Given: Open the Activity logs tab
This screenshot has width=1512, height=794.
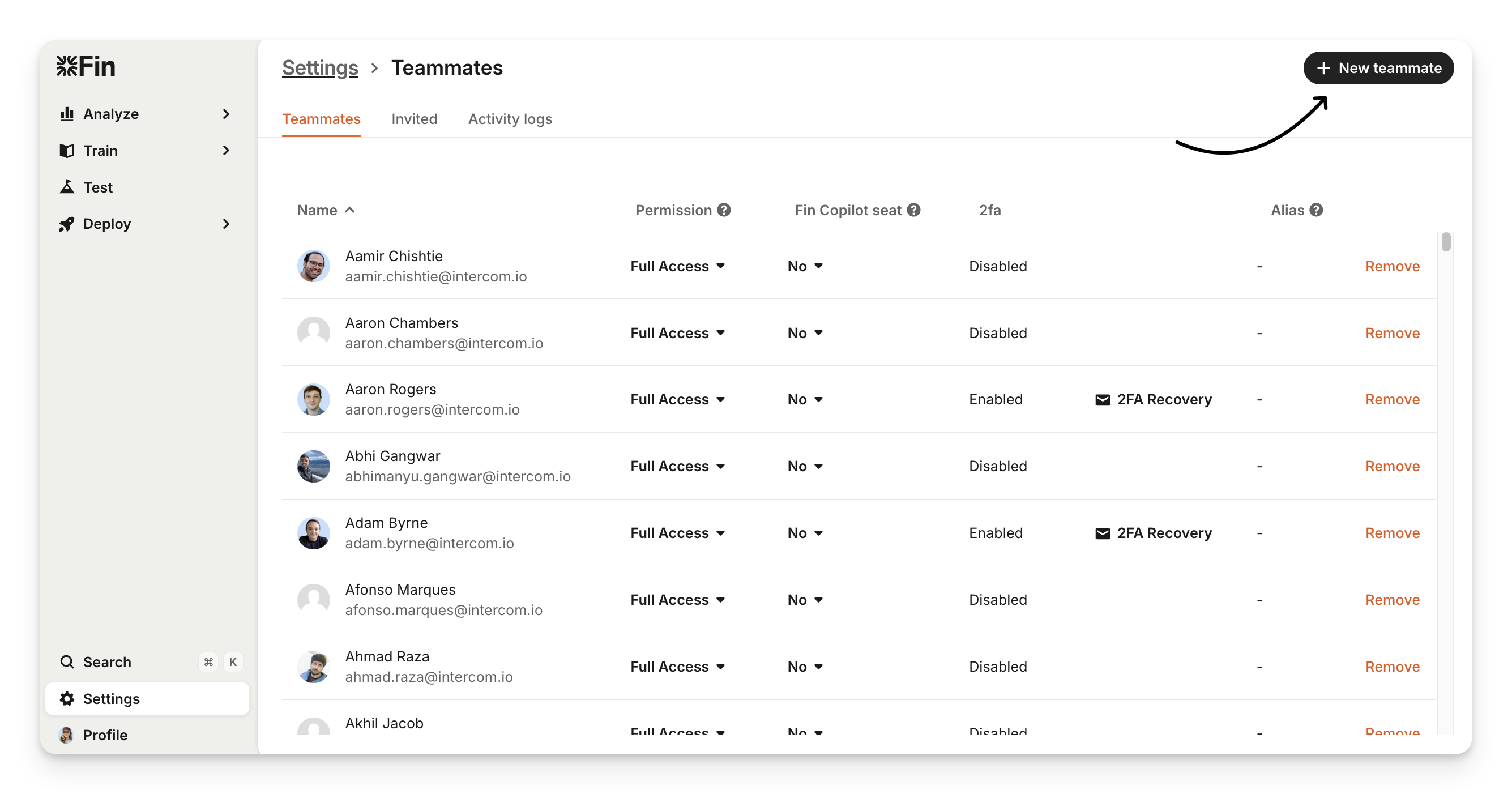Looking at the screenshot, I should point(510,119).
